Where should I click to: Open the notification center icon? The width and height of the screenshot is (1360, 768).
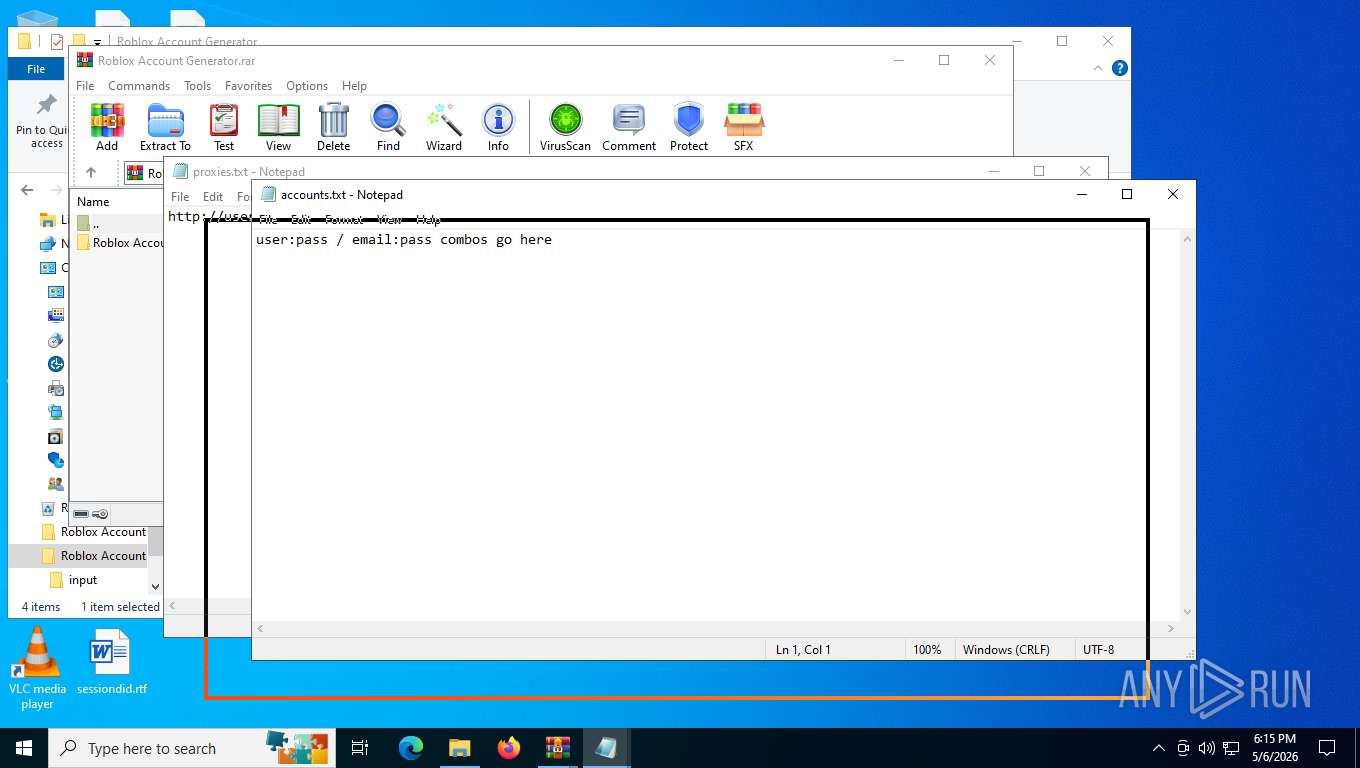click(x=1327, y=748)
